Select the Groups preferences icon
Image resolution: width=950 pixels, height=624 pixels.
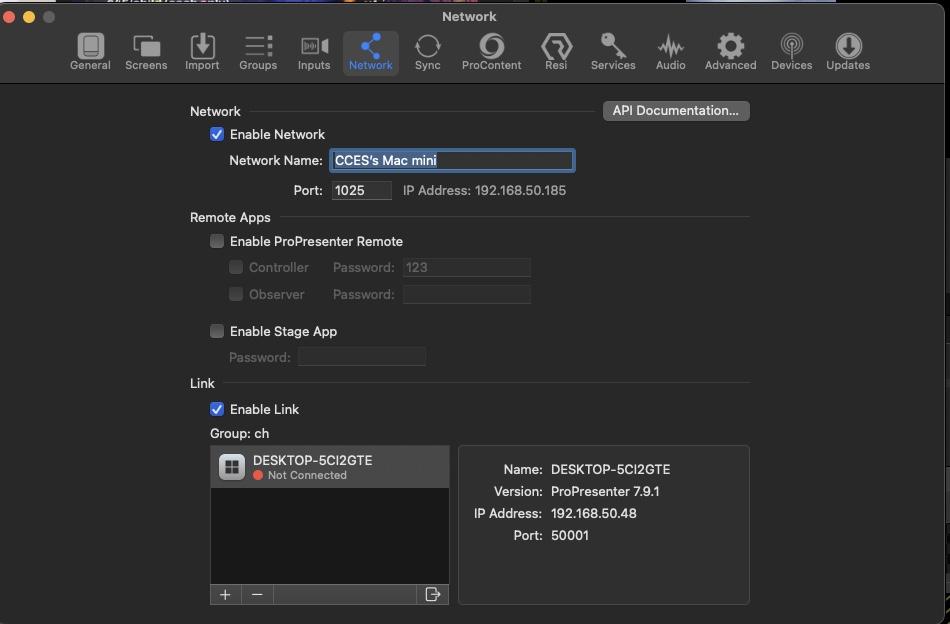coord(258,52)
